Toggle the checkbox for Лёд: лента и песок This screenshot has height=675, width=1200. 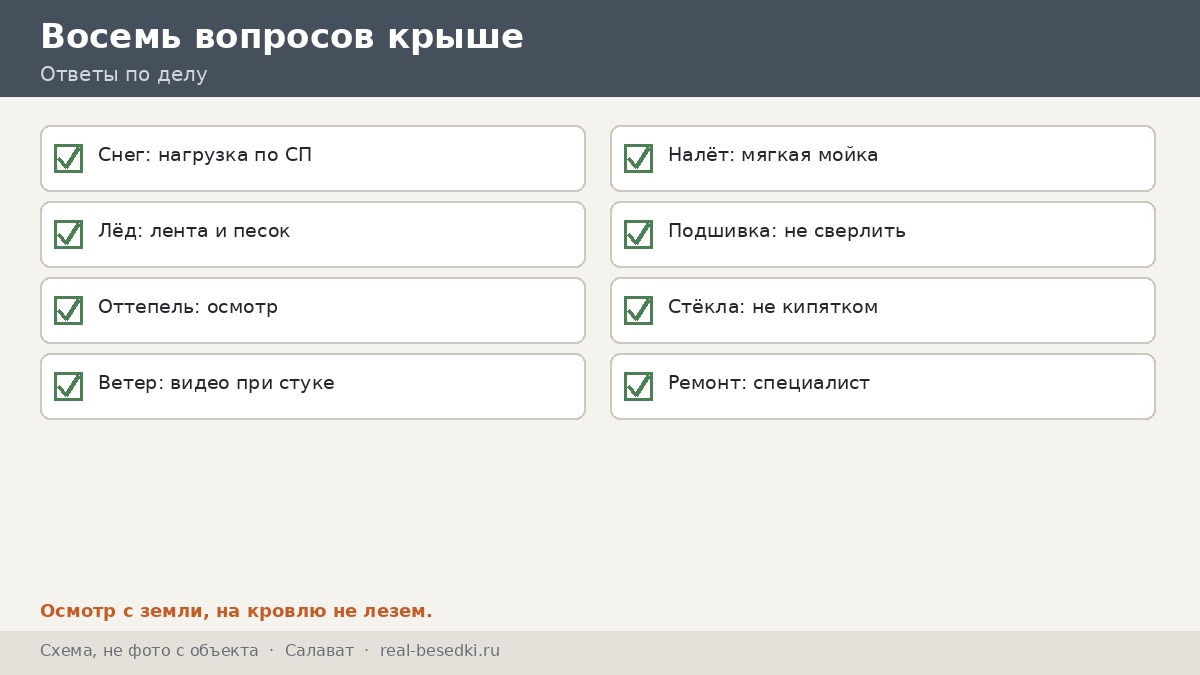click(68, 234)
